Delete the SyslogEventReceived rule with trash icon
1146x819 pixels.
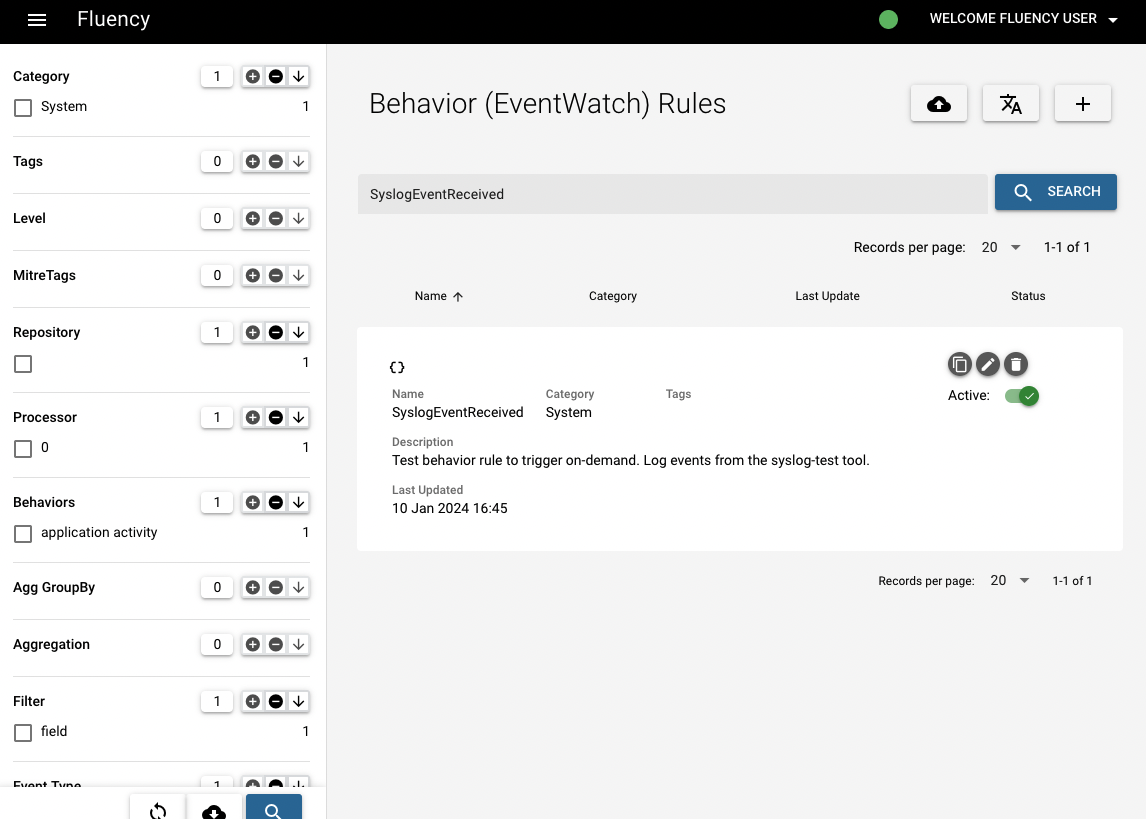point(1016,364)
